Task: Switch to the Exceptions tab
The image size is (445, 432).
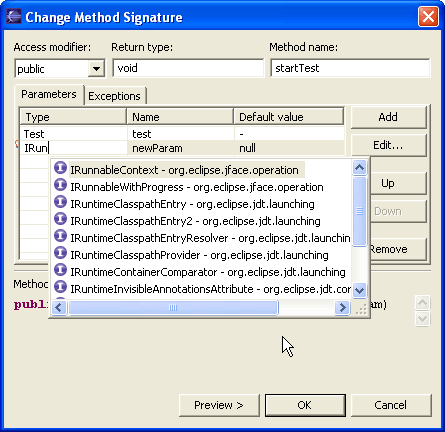Action: [x=114, y=96]
